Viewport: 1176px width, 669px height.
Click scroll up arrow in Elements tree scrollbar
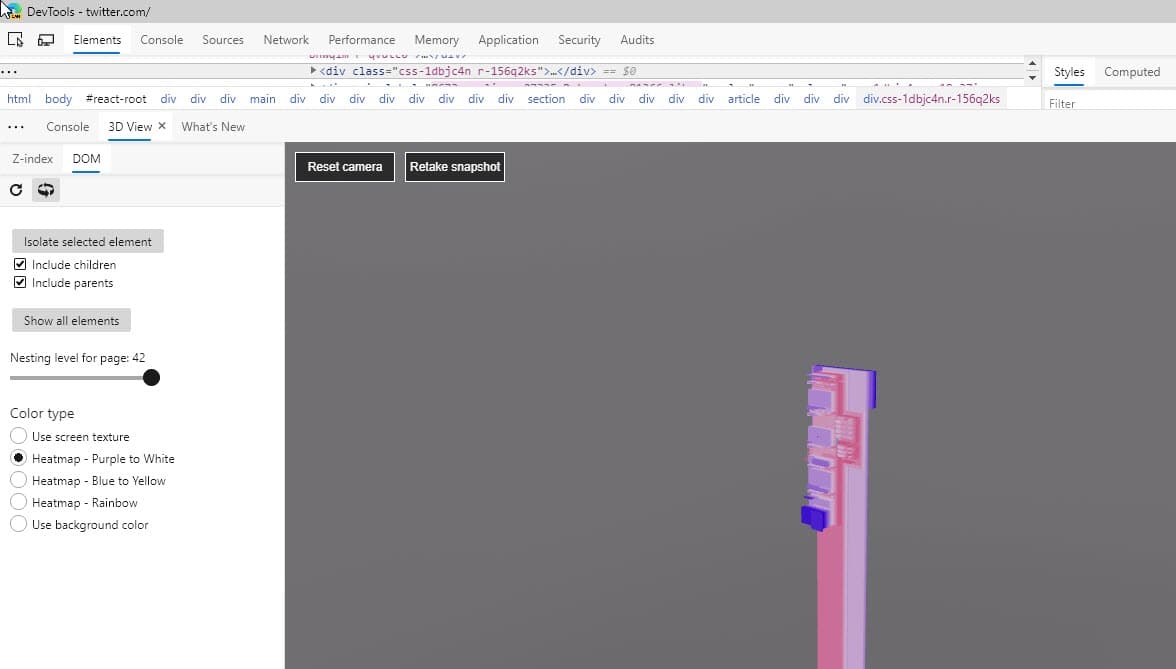point(1032,64)
